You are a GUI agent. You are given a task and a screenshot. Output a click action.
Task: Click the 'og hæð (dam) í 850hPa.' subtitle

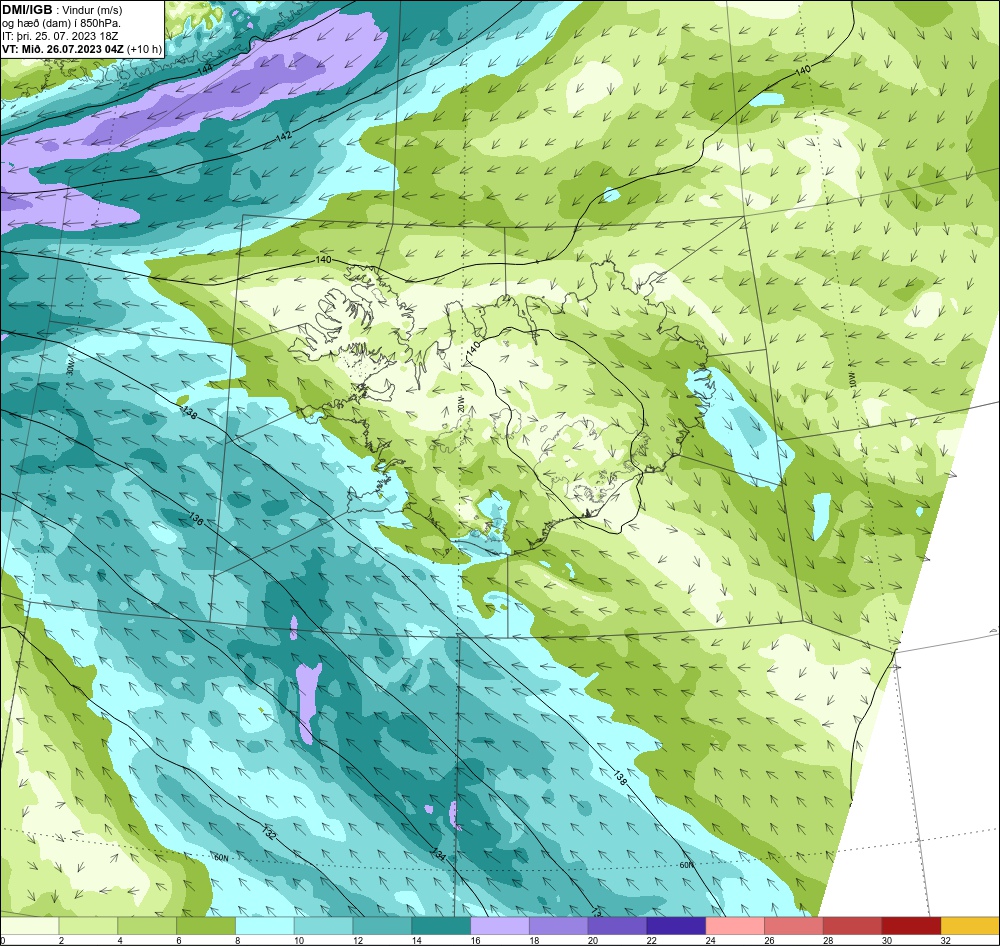pyautogui.click(x=62, y=23)
